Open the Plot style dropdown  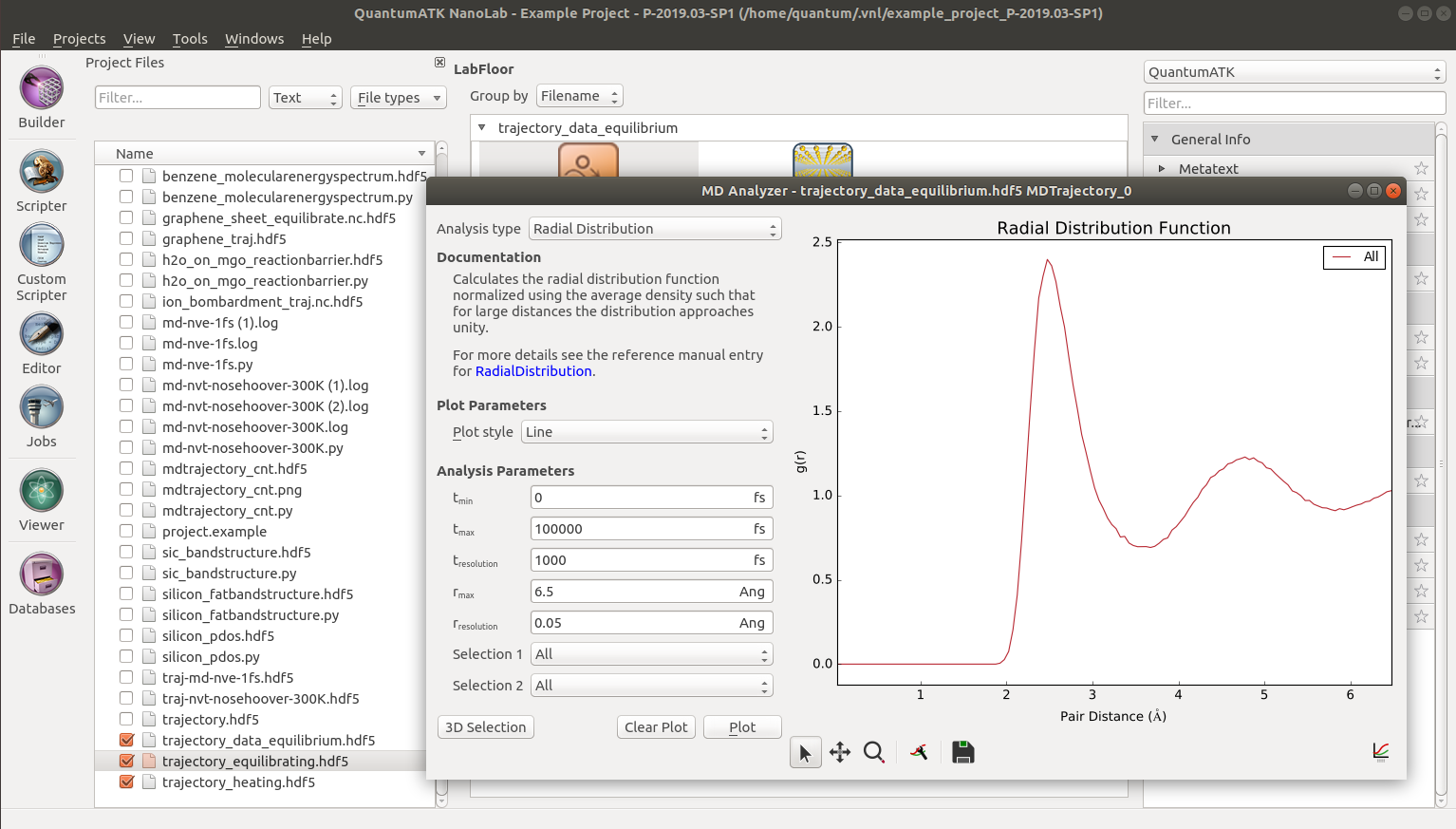click(x=647, y=432)
